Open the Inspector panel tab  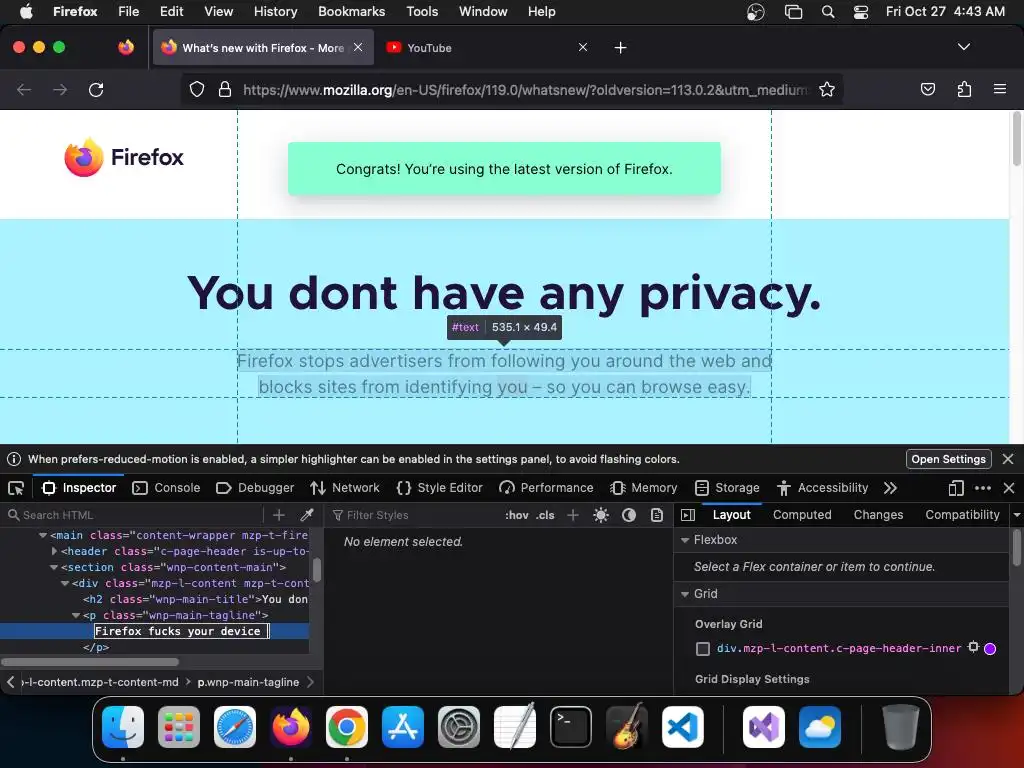[x=79, y=488]
